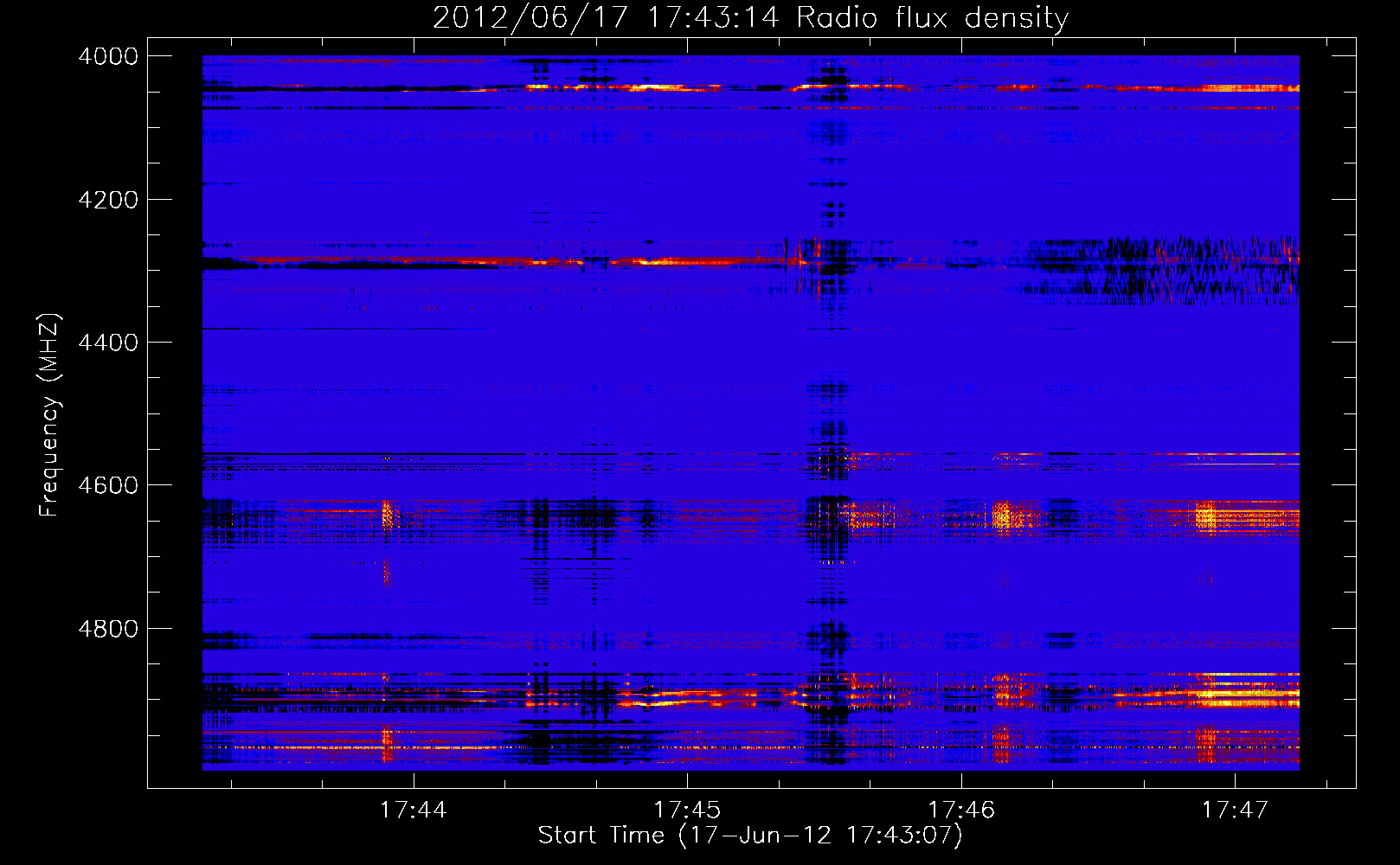1400x865 pixels.
Task: Click the "Frequency (MHZ)" y-axis title
Action: (50, 415)
